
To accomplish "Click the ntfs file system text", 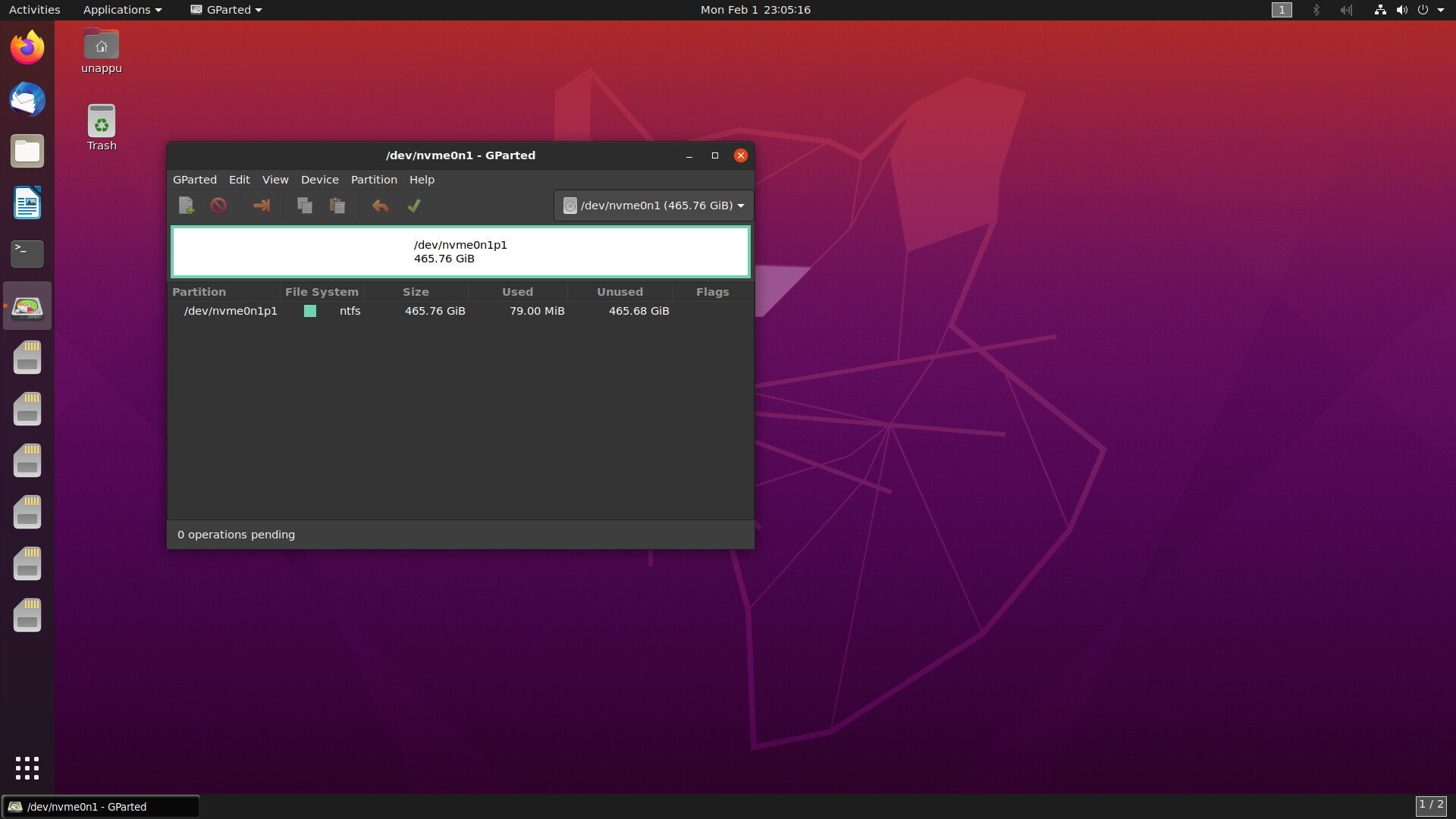I will (350, 311).
